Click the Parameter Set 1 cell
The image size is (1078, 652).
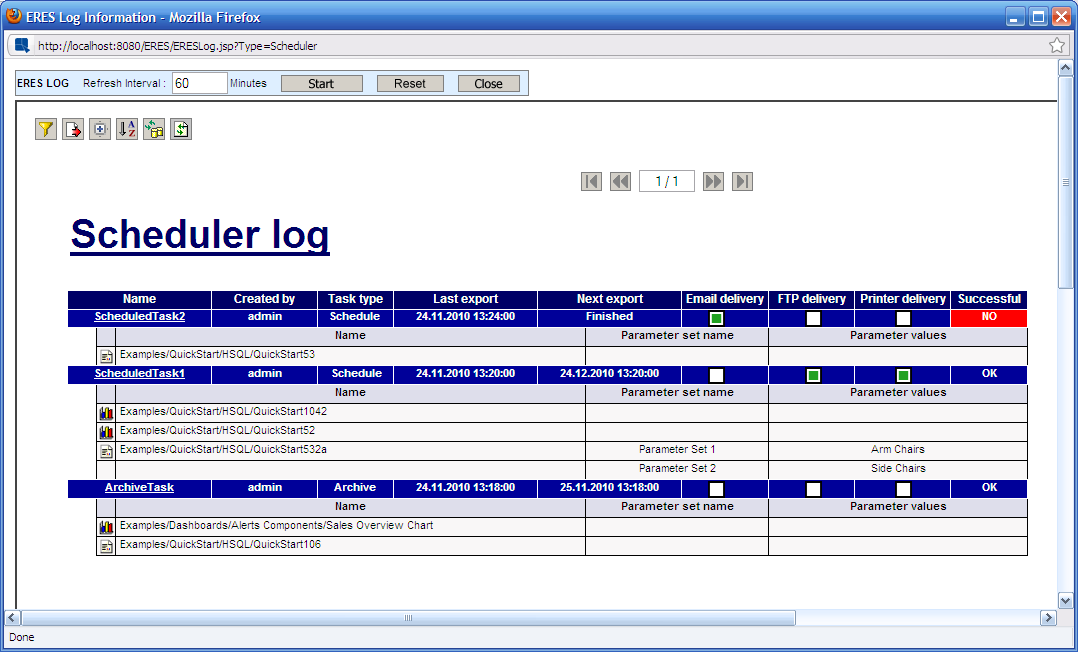pos(677,449)
